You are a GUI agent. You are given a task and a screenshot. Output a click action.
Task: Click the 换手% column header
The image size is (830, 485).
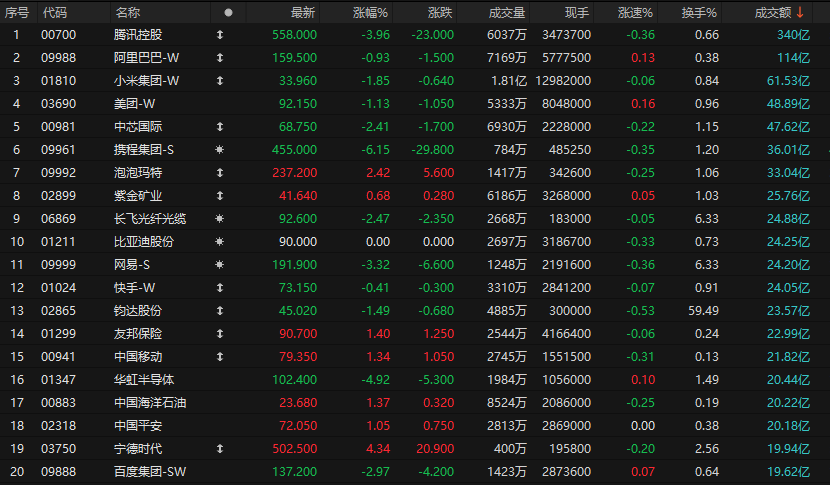699,13
